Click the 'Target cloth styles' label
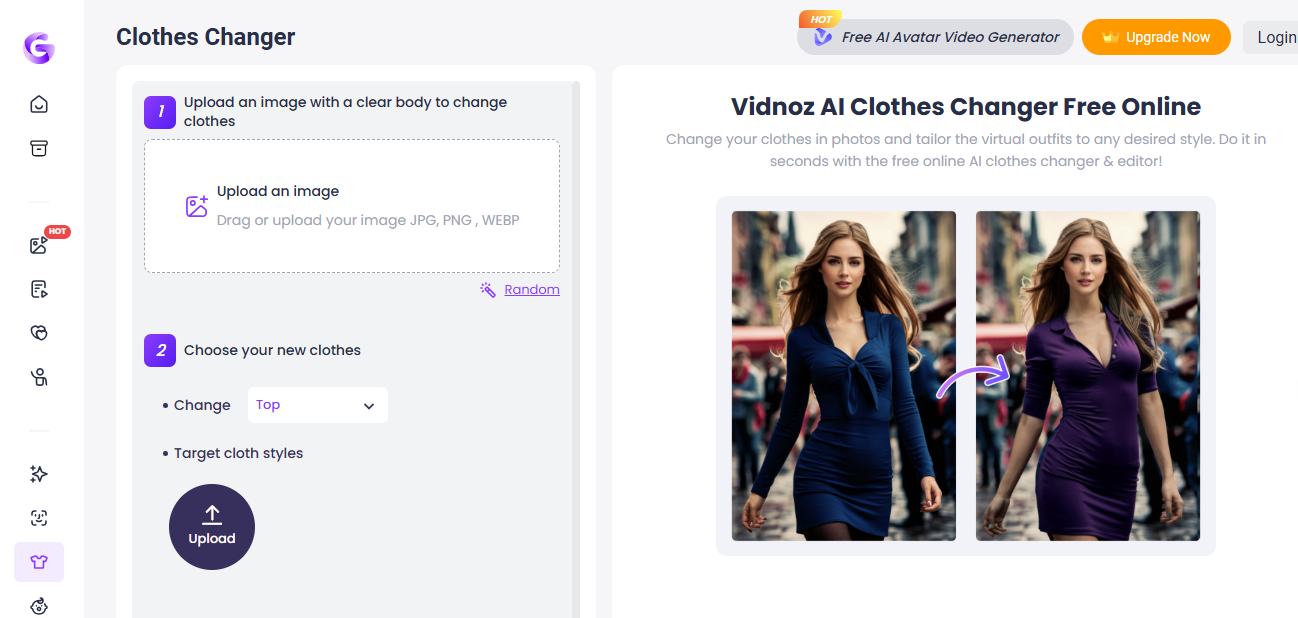Screen dimensions: 1298x618 tap(238, 453)
